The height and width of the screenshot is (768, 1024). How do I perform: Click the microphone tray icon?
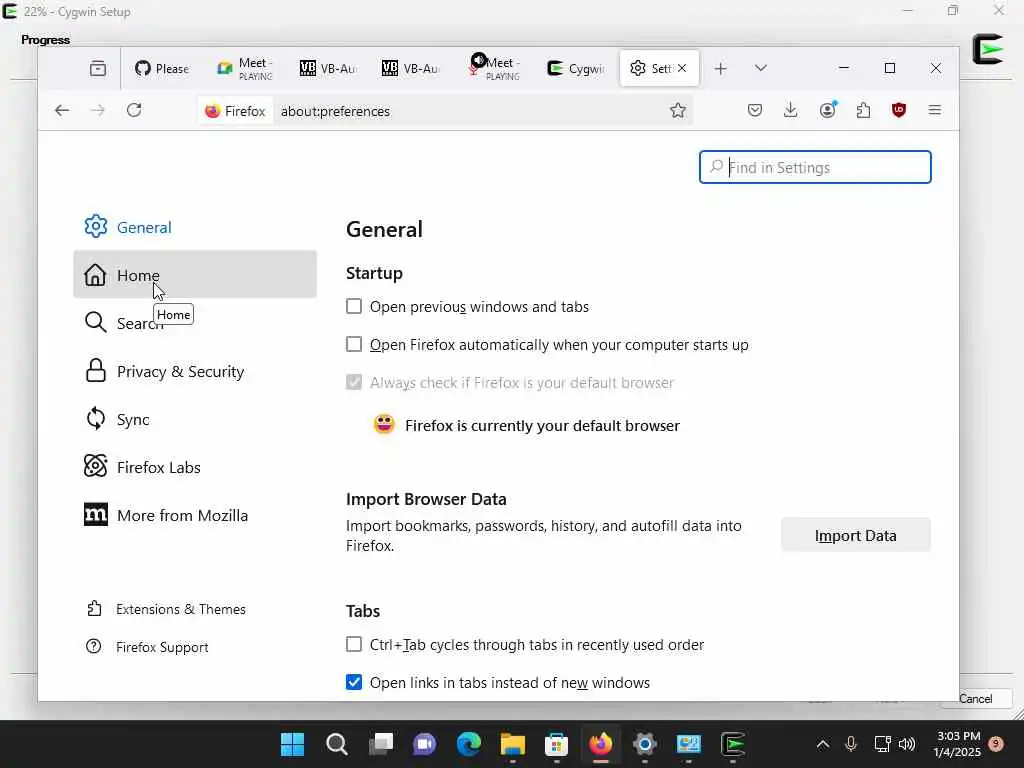point(851,743)
